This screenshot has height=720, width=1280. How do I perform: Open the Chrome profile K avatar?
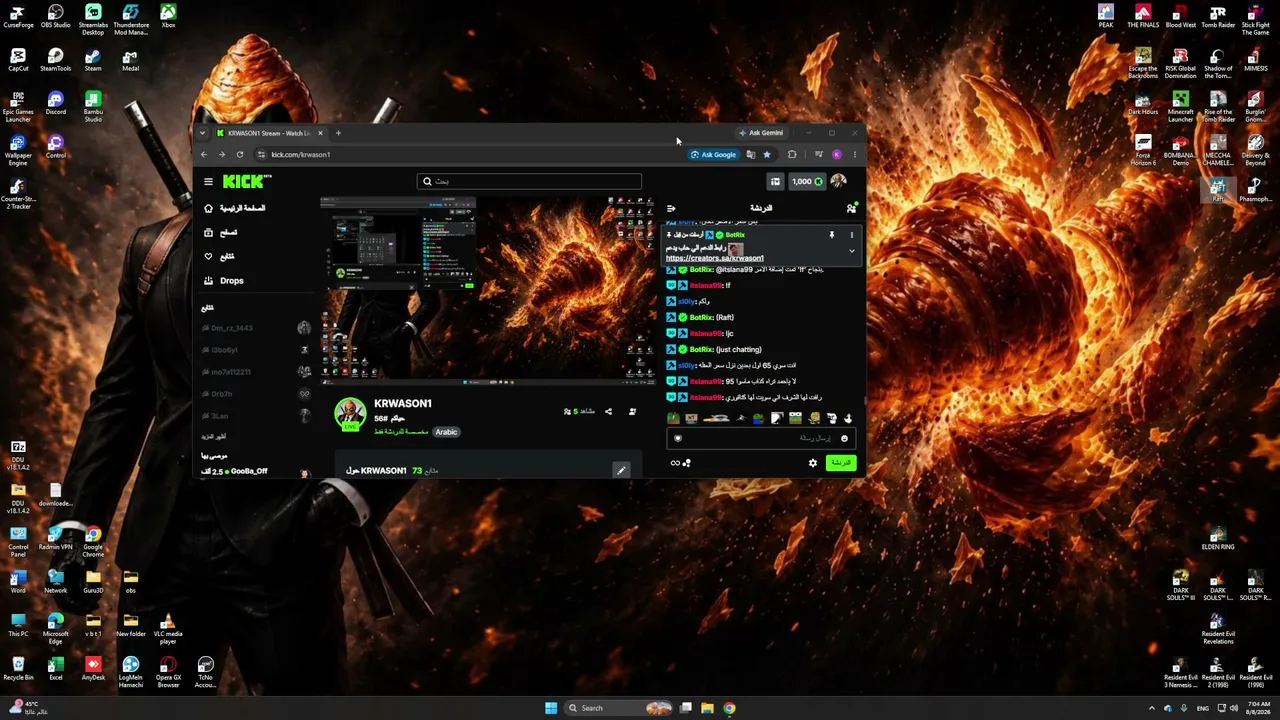point(837,155)
